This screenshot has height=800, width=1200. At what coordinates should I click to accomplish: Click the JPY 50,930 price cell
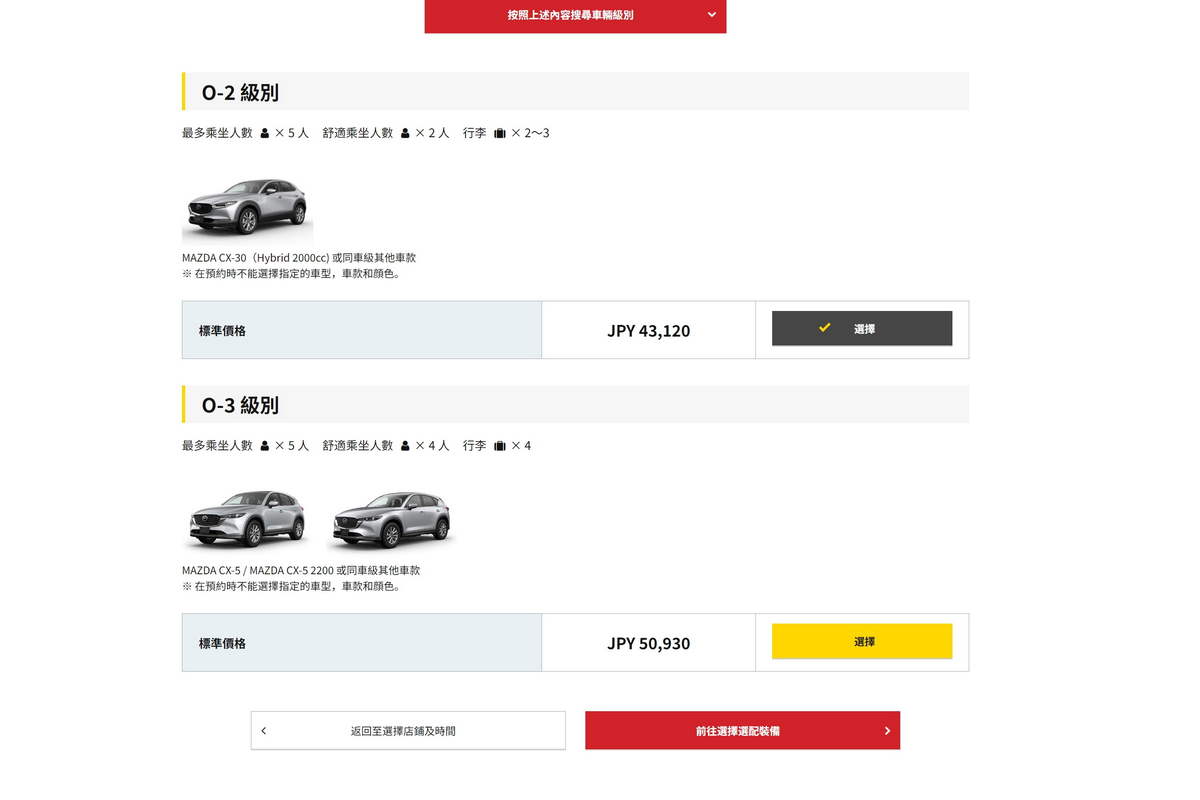pyautogui.click(x=648, y=644)
